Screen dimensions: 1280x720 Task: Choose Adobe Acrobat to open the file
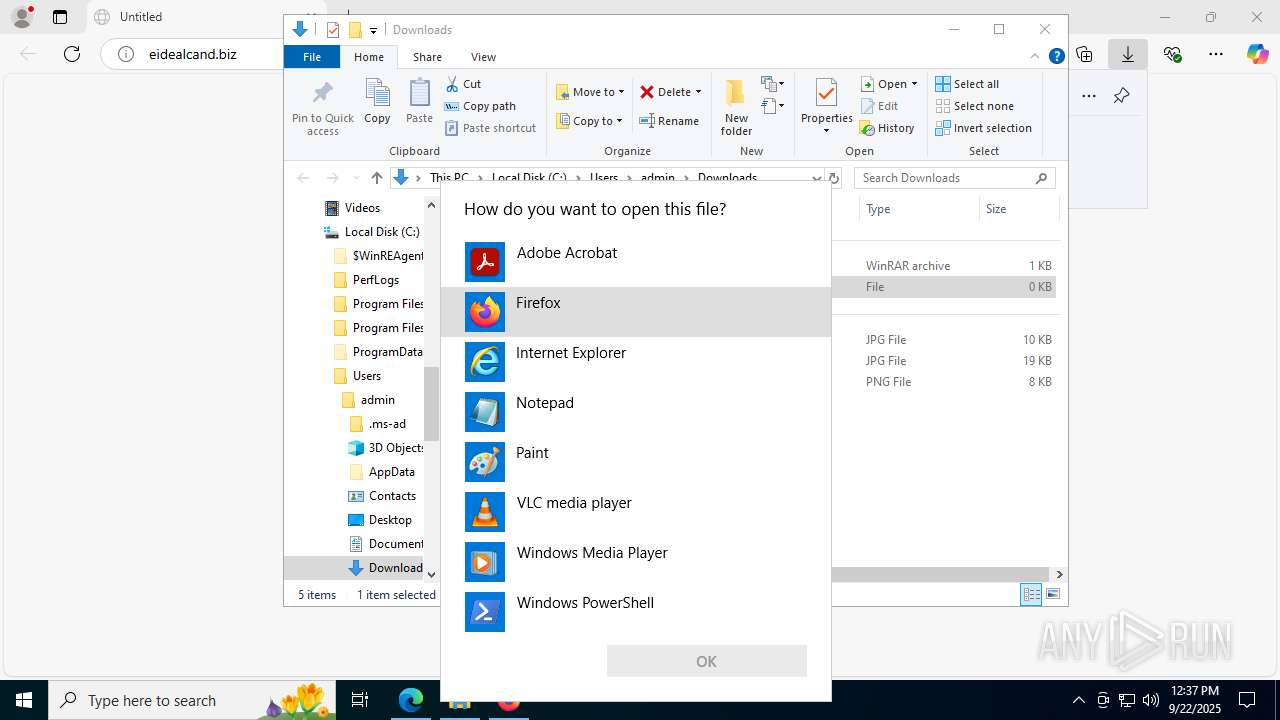point(635,262)
